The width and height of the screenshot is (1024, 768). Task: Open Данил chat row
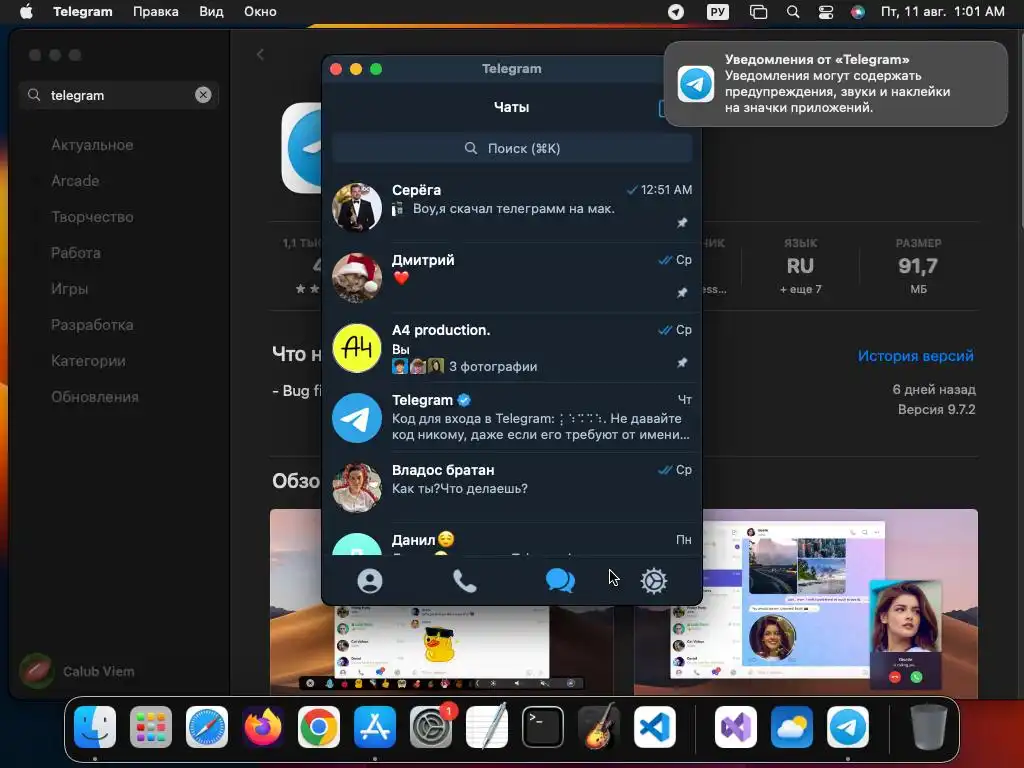pyautogui.click(x=512, y=541)
